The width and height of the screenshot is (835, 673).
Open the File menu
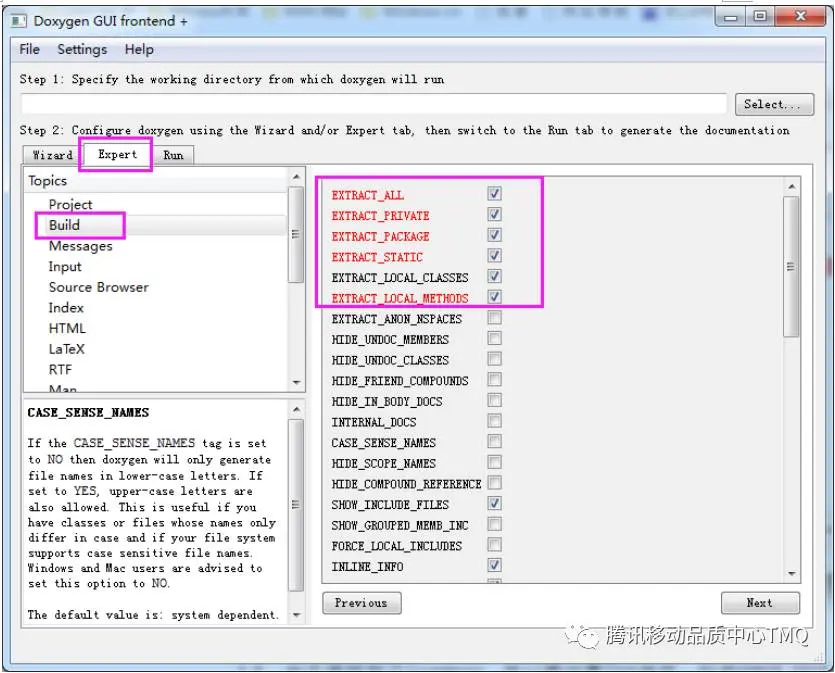(29, 50)
